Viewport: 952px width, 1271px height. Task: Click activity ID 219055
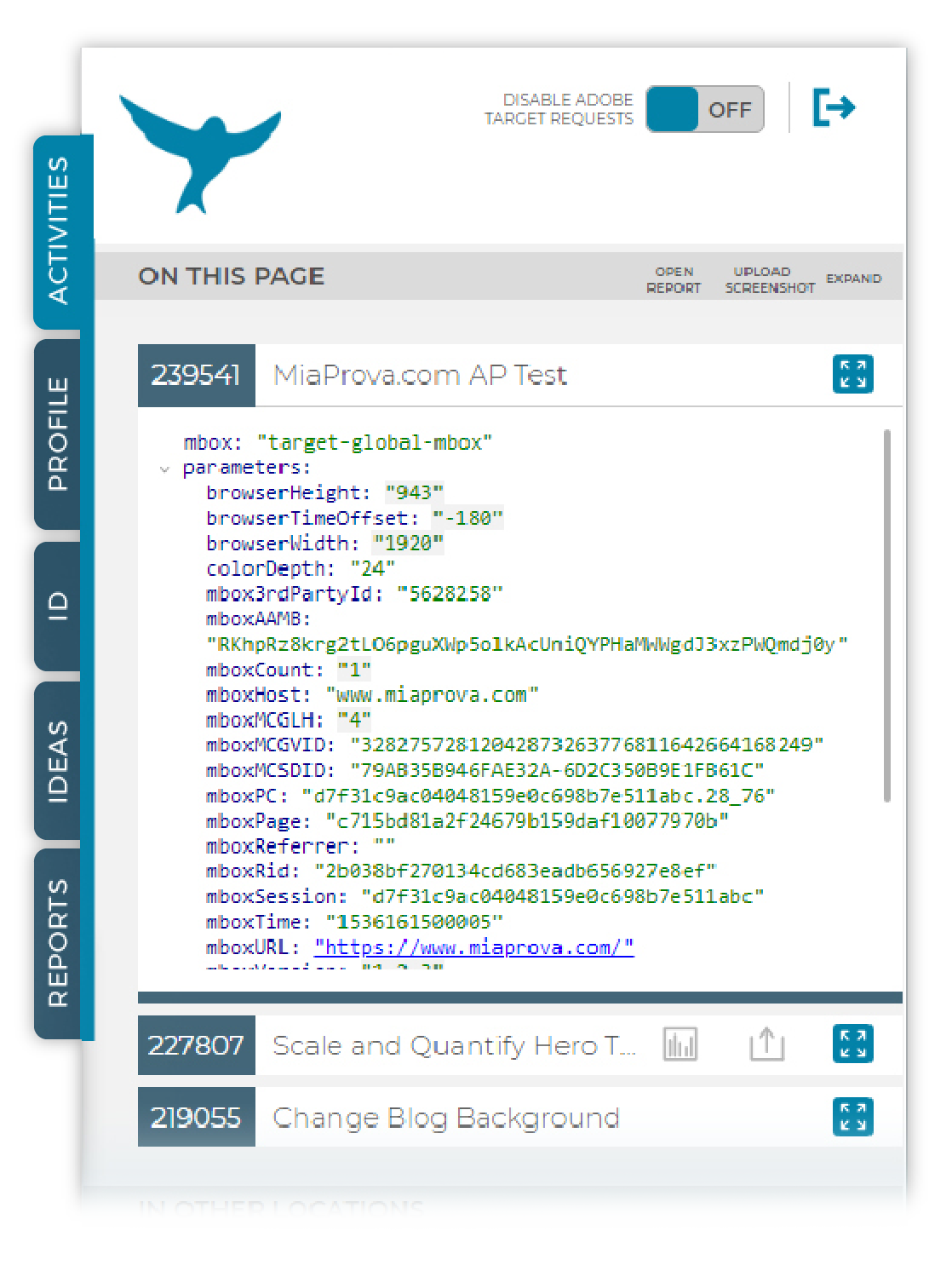197,1117
